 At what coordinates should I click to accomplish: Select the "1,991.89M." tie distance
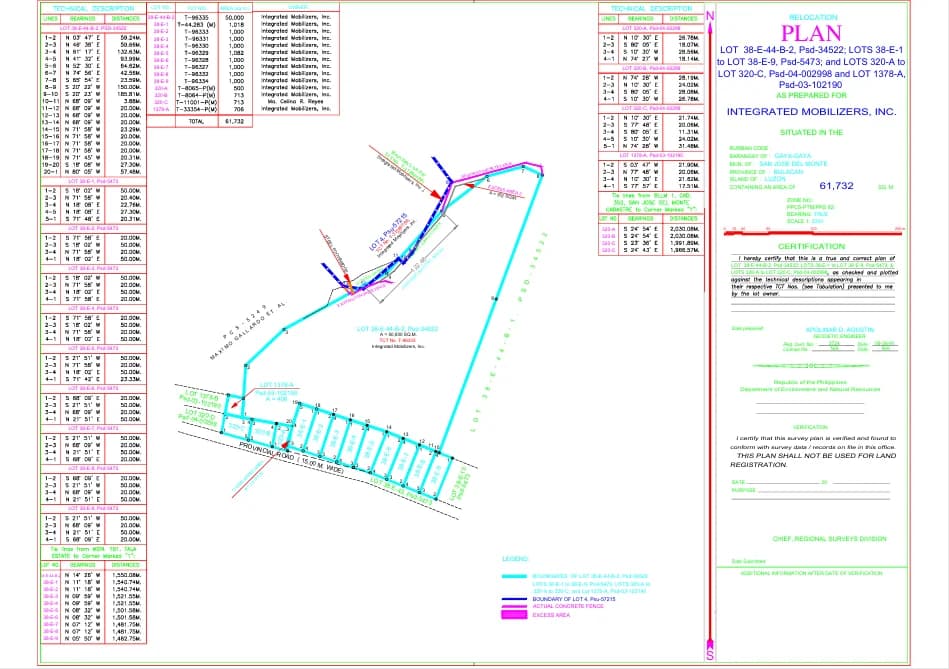pos(685,243)
